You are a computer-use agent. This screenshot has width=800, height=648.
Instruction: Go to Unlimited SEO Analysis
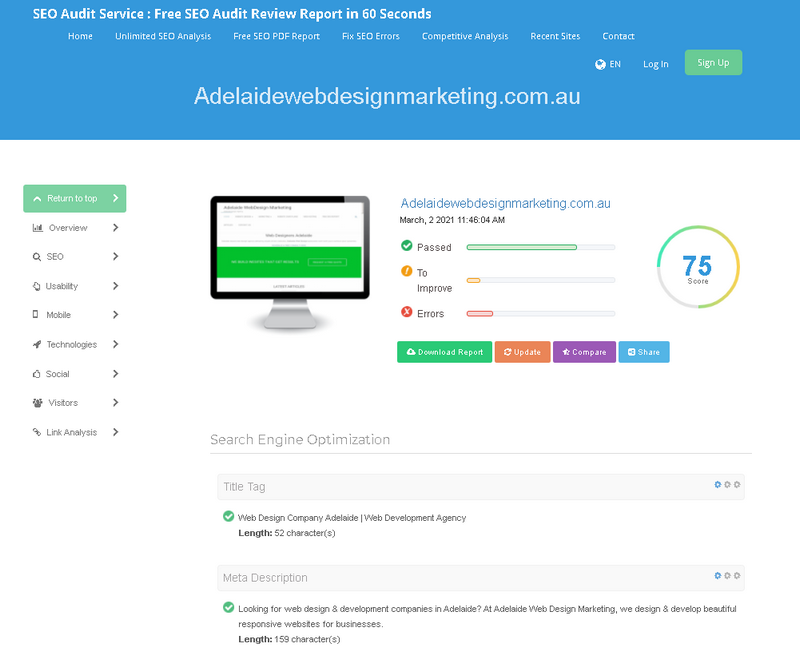point(163,36)
